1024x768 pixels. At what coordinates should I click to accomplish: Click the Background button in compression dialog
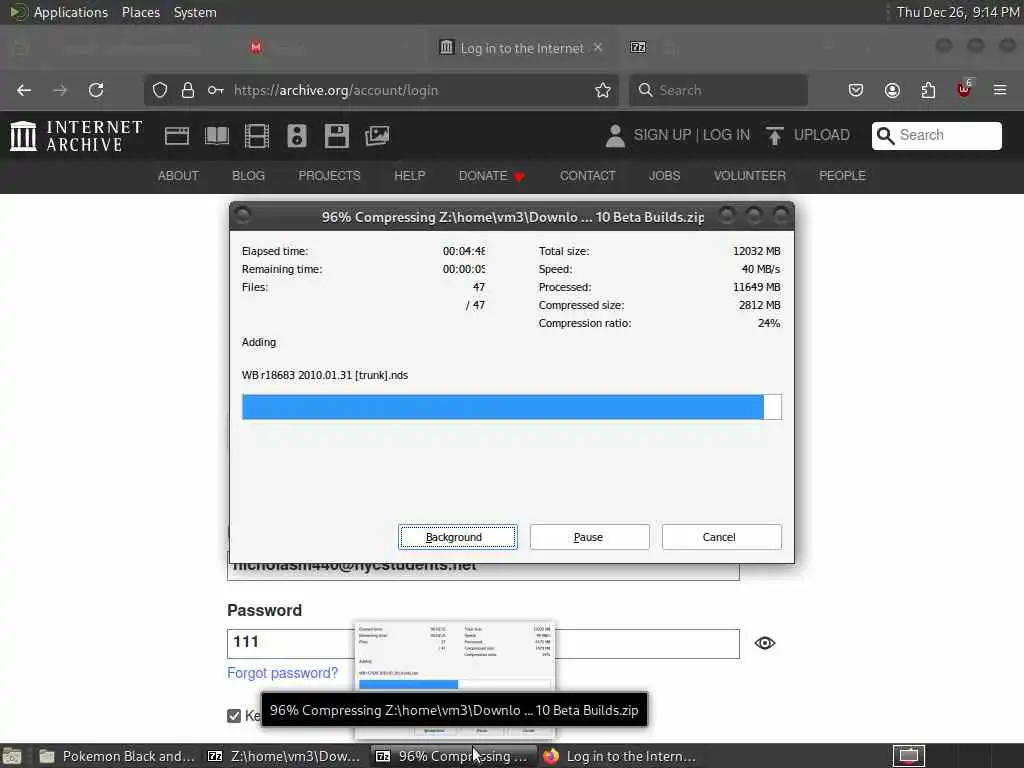coord(458,537)
